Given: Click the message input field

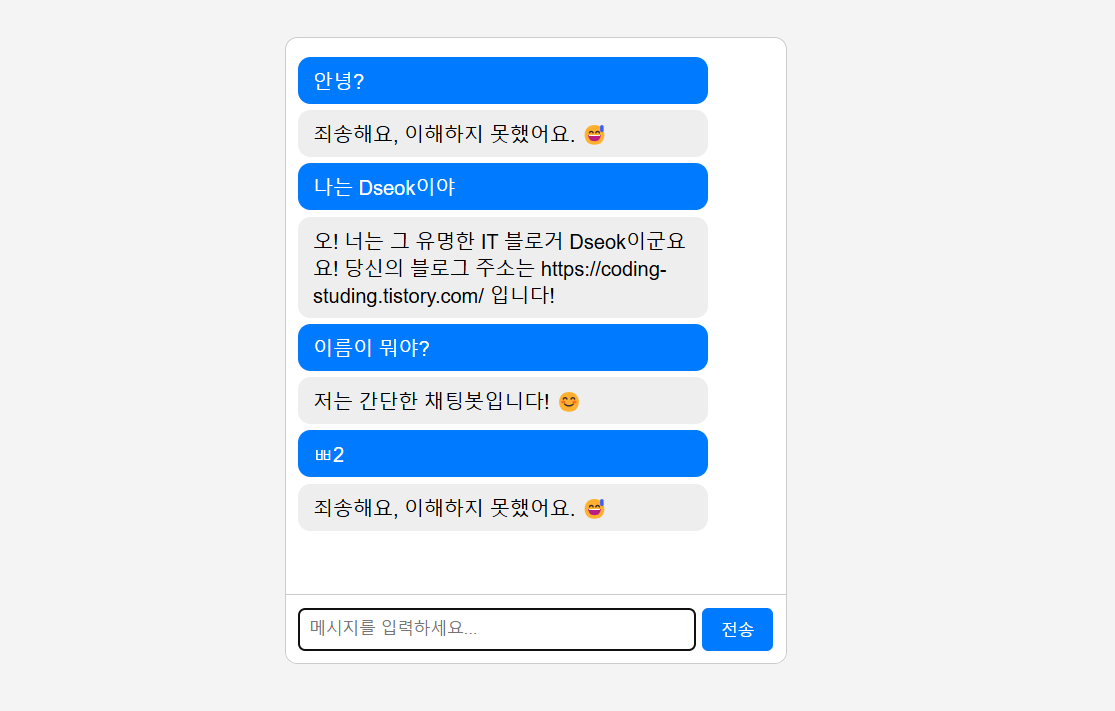Looking at the screenshot, I should tap(496, 629).
